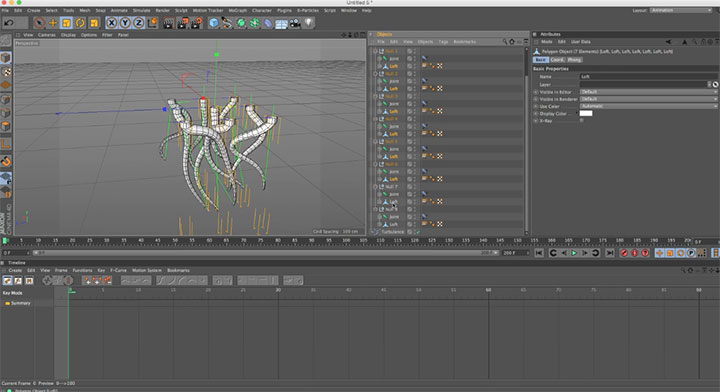The image size is (720, 392).
Task: Activate the Scale tool
Action: tap(67, 22)
